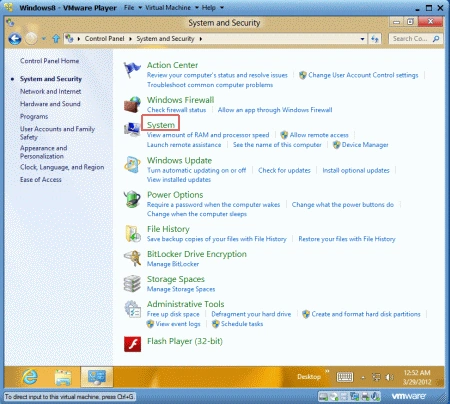Open the Virtual Machine menu

click(168, 7)
